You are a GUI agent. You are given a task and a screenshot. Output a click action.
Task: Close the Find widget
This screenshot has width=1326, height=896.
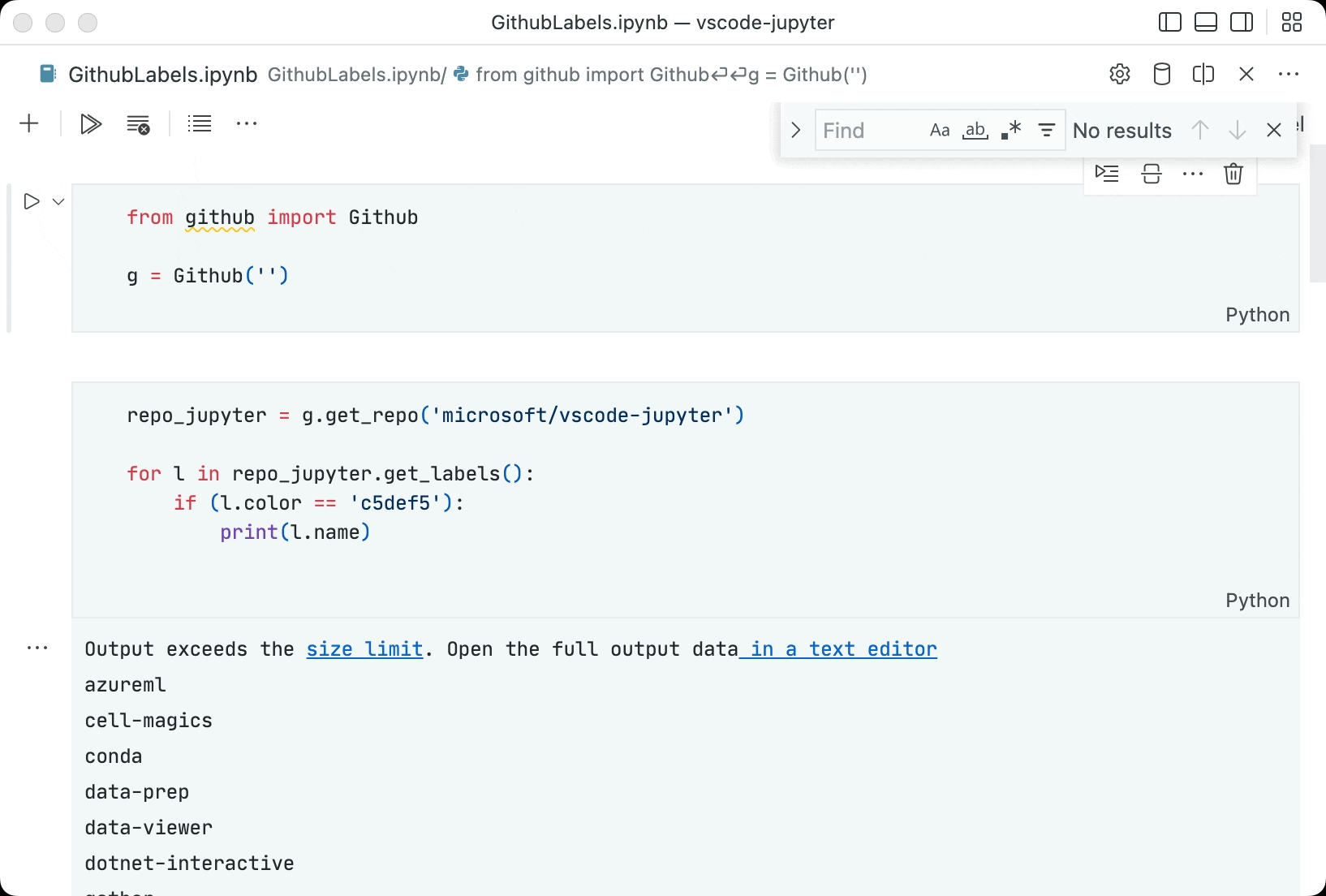pyautogui.click(x=1274, y=131)
